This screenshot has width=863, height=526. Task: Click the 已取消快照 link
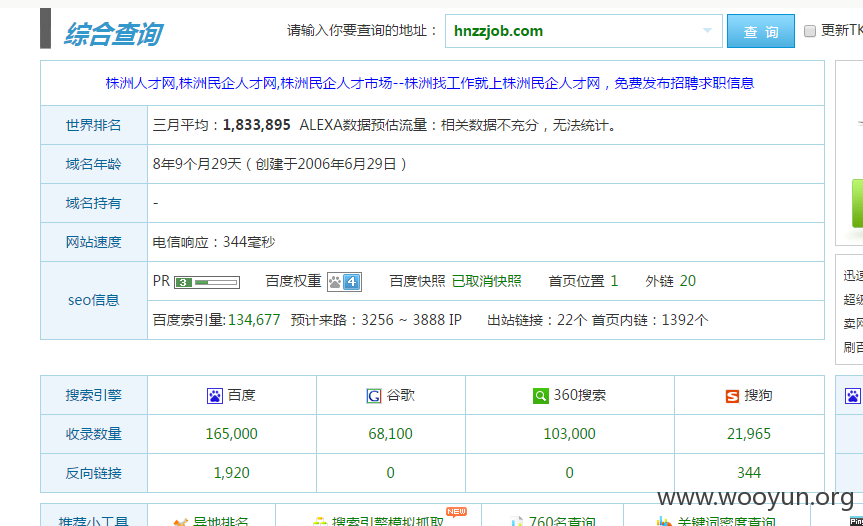coord(487,281)
